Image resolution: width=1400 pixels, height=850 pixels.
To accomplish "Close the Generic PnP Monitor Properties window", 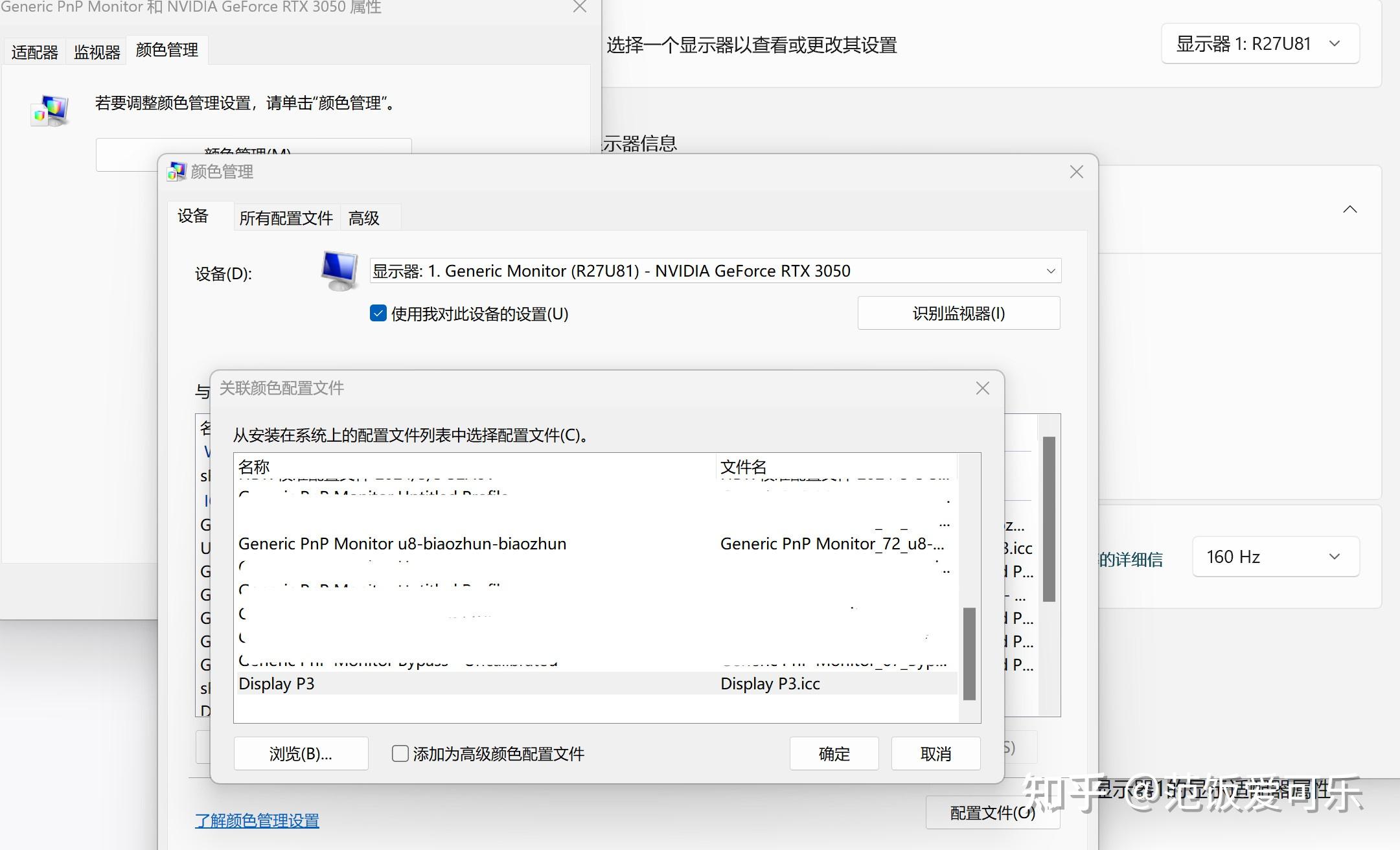I will tap(579, 7).
